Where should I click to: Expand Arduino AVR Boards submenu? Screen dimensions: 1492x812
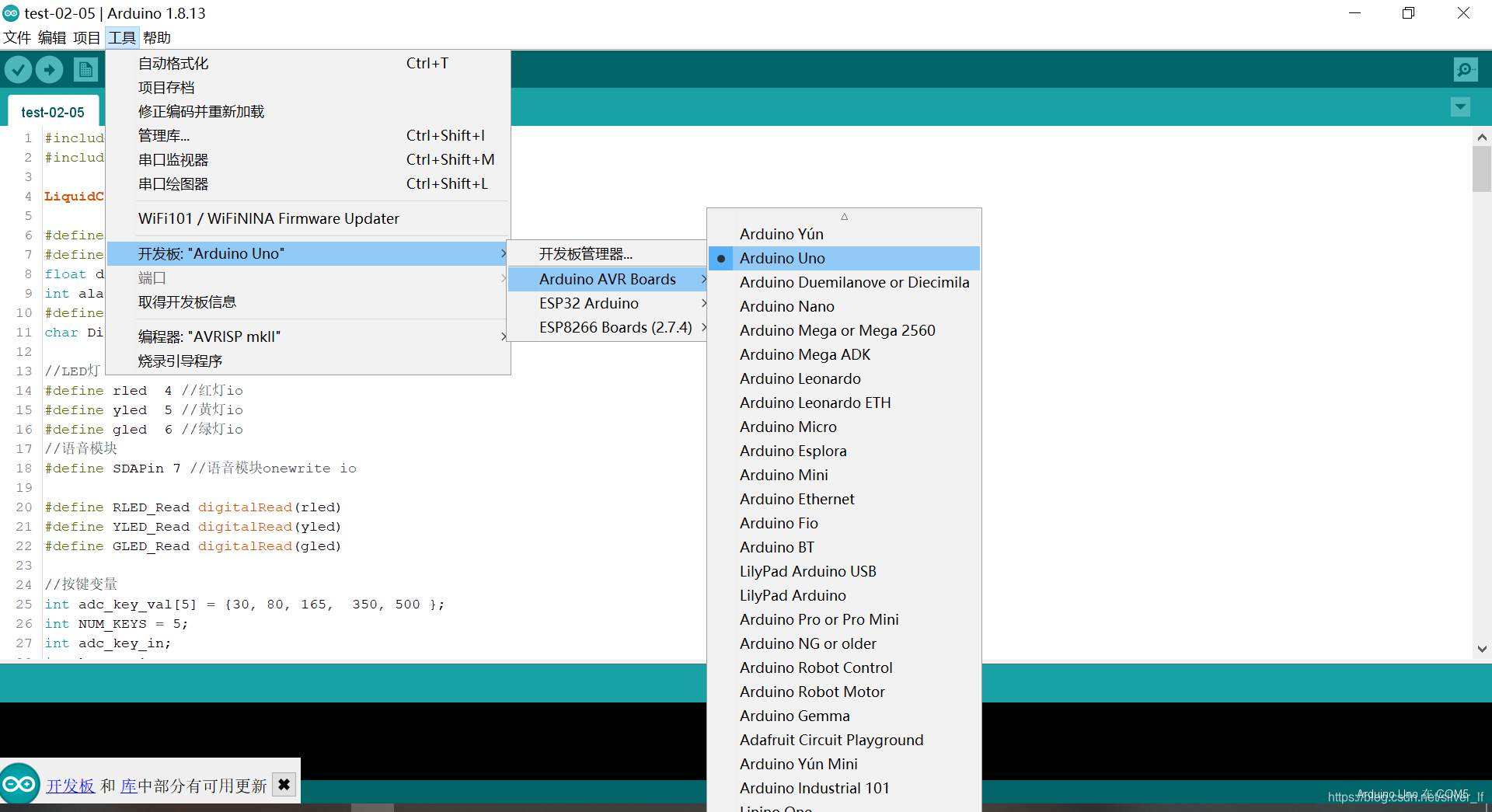point(607,279)
